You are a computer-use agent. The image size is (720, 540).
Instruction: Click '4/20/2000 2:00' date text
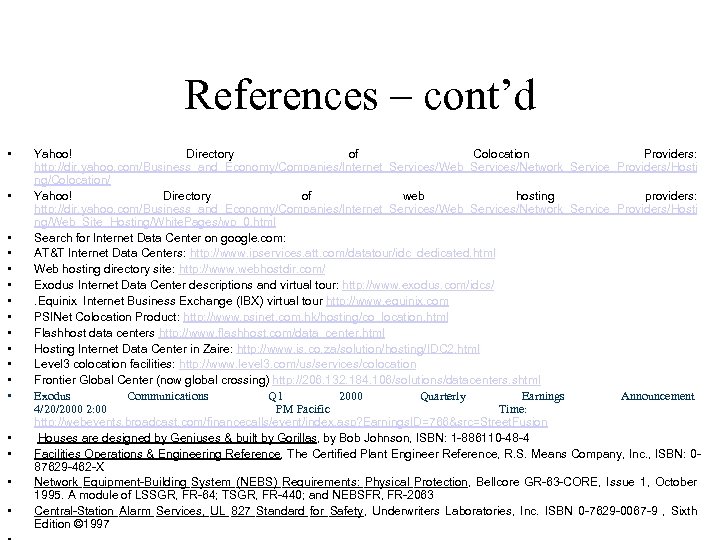pyautogui.click(x=70, y=409)
